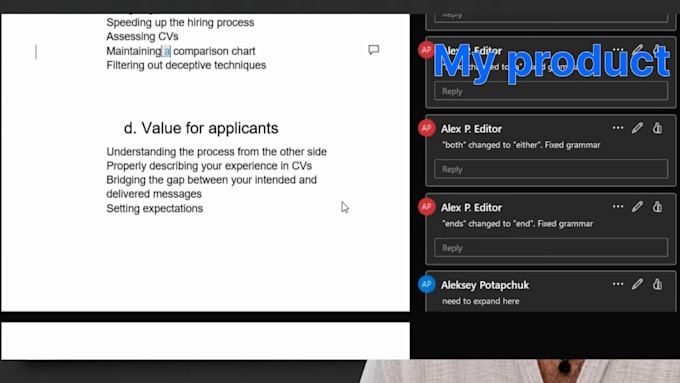Like the "both" changed to "either" comment
This screenshot has height=383, width=680.
click(657, 128)
